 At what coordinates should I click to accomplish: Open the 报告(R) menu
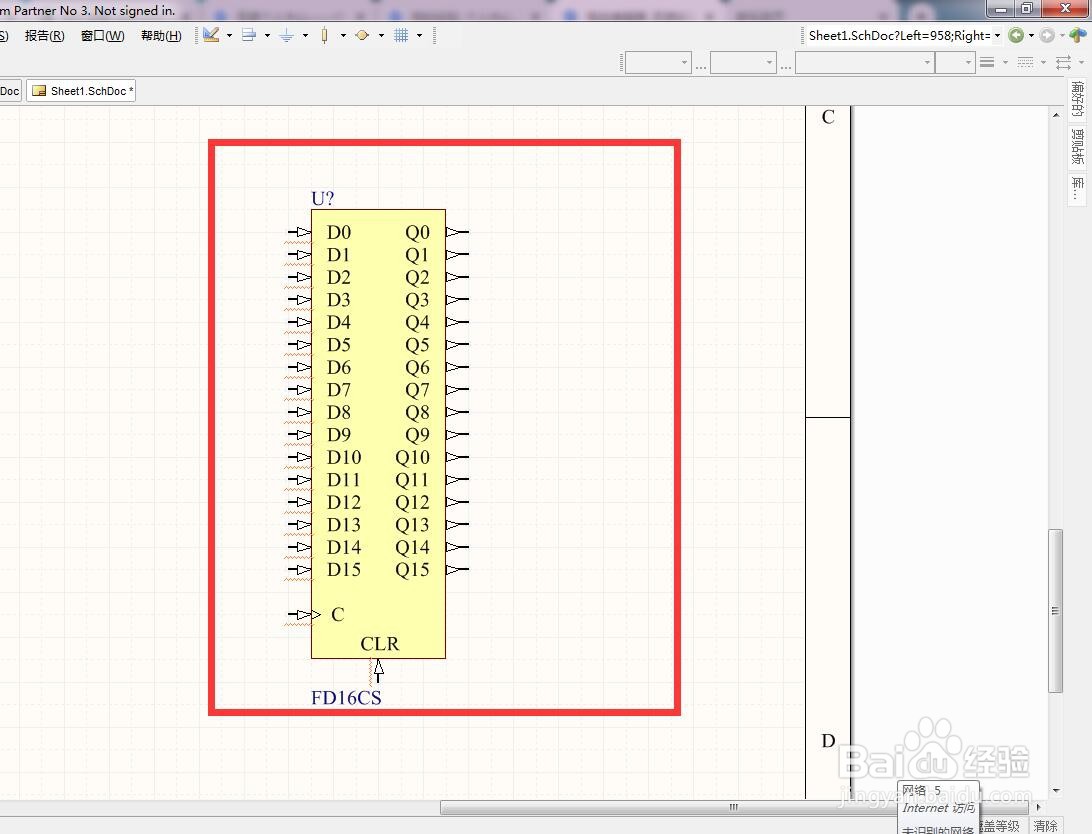pyautogui.click(x=45, y=36)
